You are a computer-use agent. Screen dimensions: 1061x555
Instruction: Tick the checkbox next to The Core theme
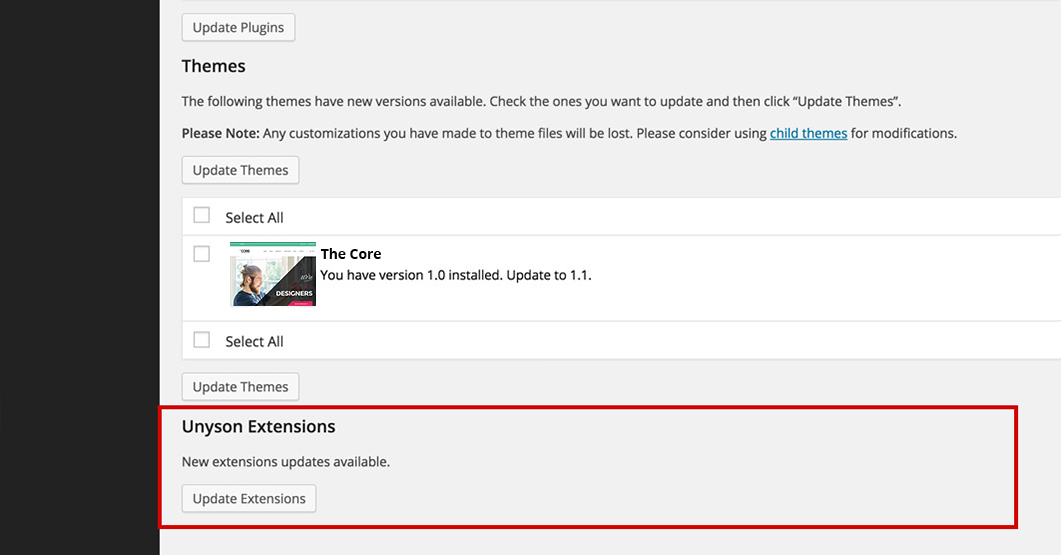[x=202, y=254]
